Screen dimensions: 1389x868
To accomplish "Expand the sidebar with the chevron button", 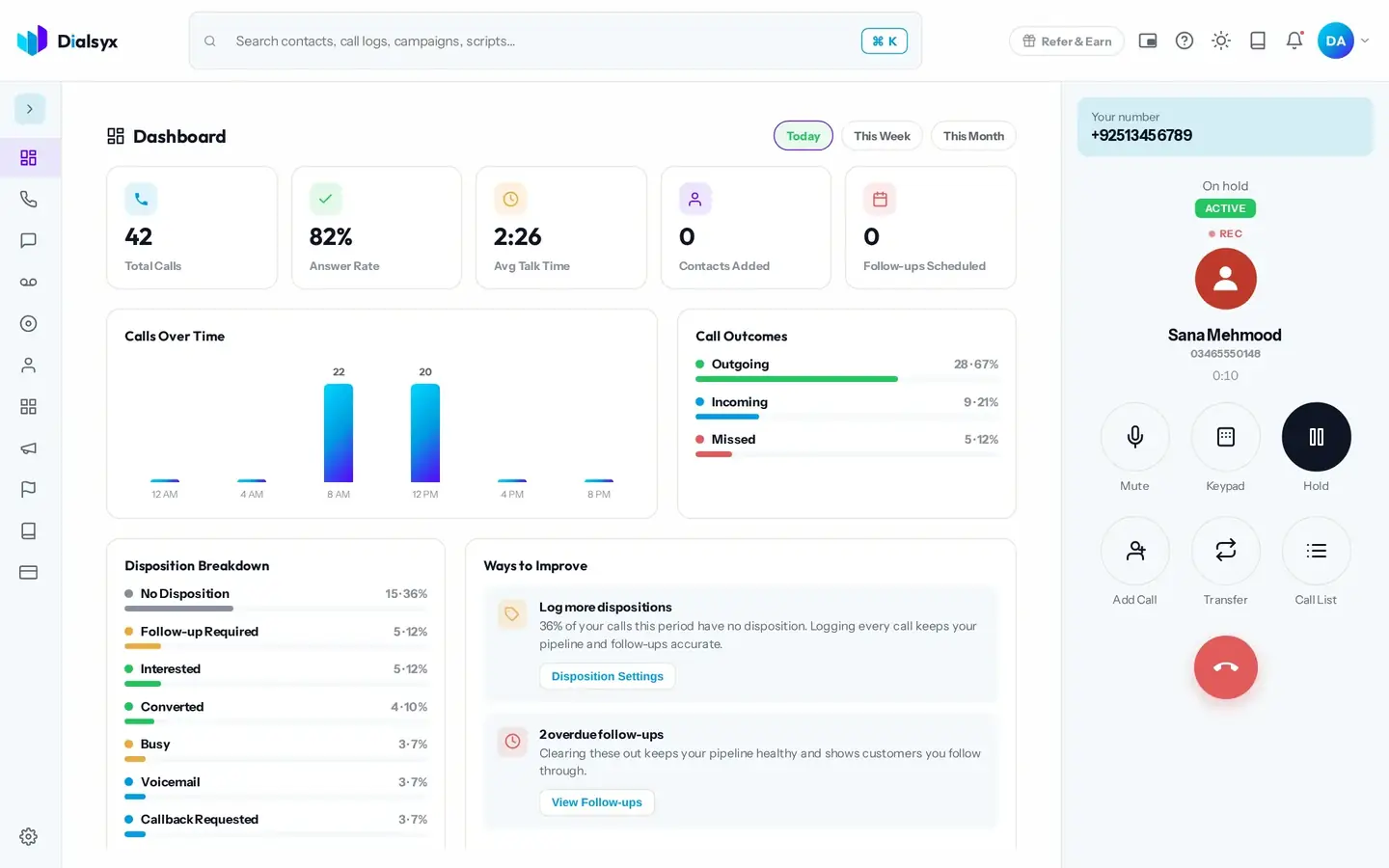I will (30, 109).
